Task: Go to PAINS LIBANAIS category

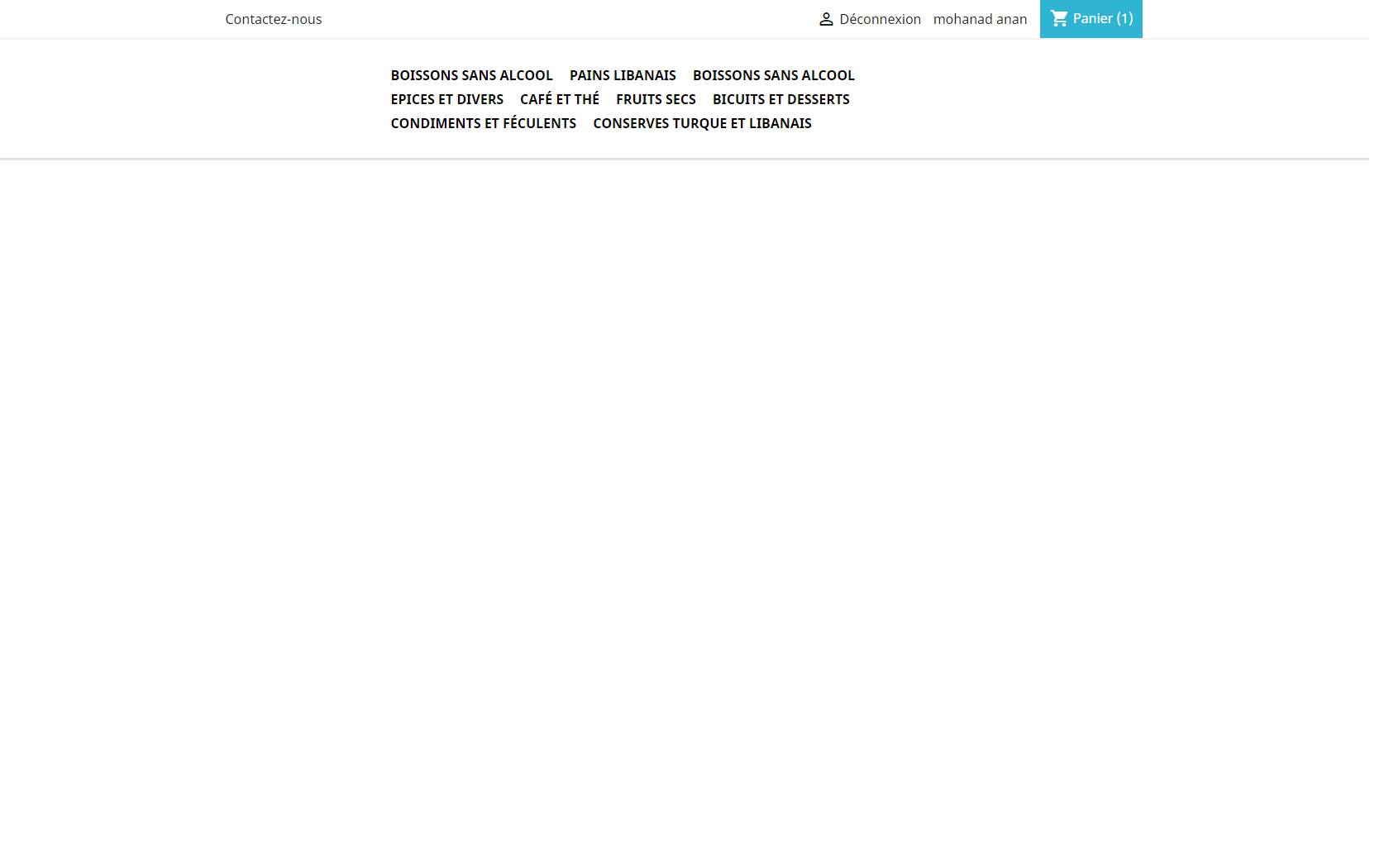Action: pyautogui.click(x=623, y=75)
